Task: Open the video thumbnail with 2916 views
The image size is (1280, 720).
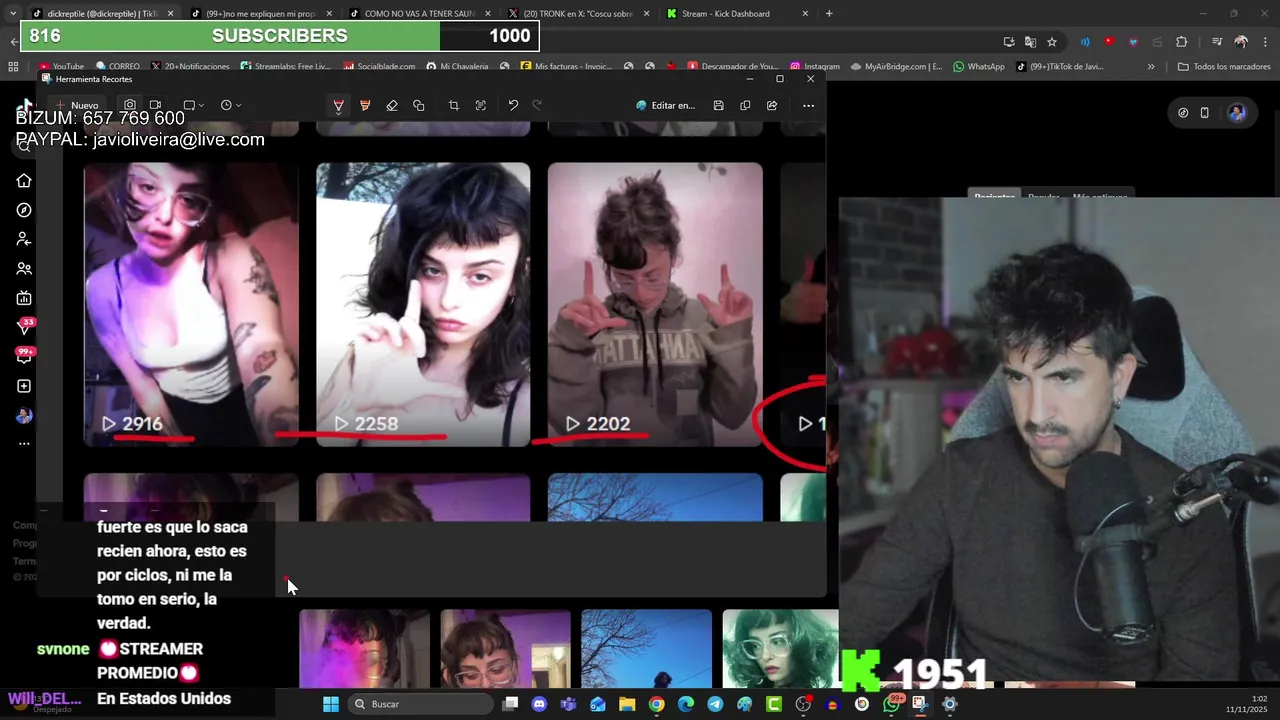Action: (191, 304)
